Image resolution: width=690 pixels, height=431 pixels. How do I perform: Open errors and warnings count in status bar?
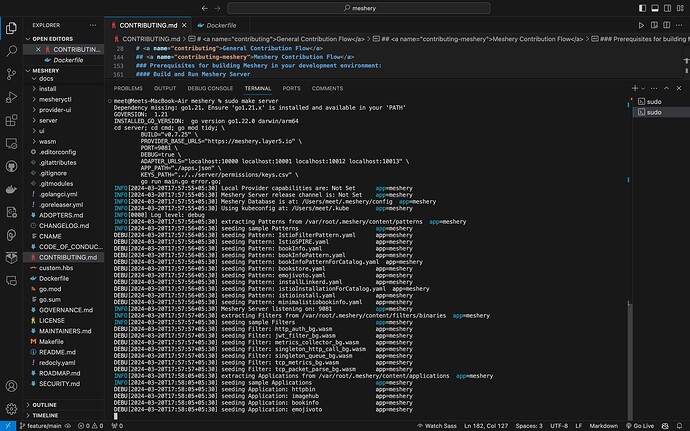(x=90, y=426)
